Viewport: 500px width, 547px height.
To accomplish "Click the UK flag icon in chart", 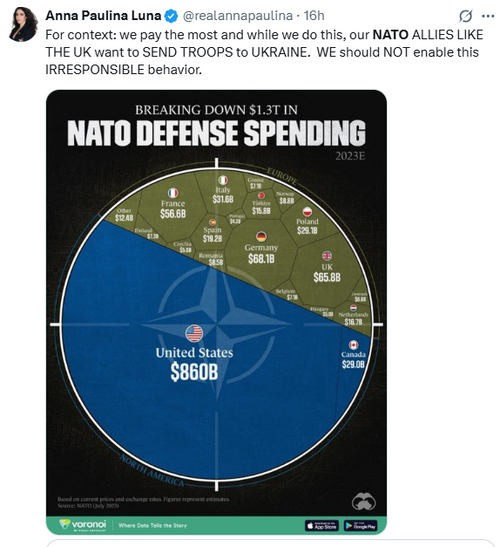I will coord(327,256).
